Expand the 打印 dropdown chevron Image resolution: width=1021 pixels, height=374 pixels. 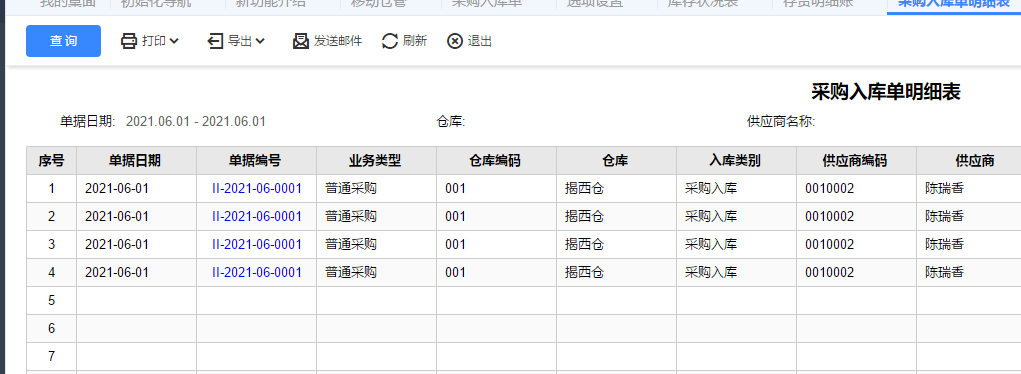174,41
